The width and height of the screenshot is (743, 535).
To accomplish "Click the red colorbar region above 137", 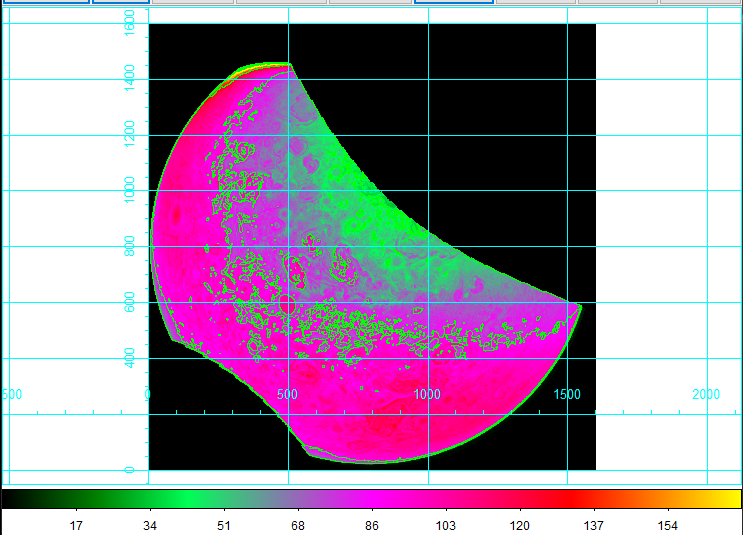I will (x=594, y=498).
